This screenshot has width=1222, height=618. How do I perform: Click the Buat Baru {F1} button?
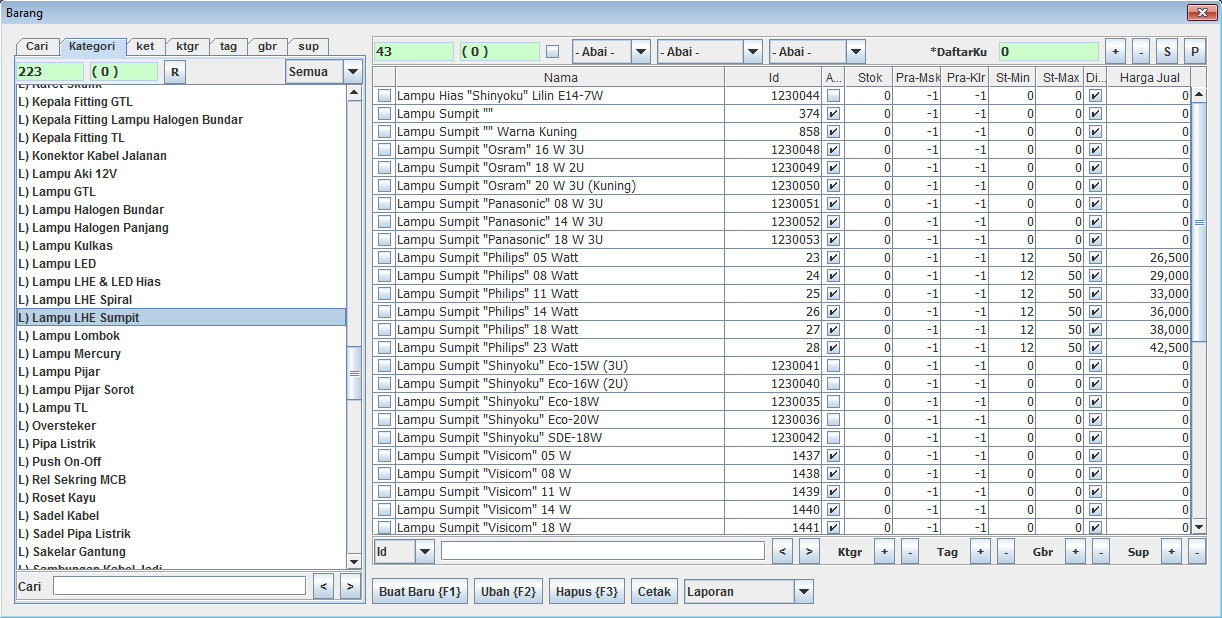pos(420,592)
